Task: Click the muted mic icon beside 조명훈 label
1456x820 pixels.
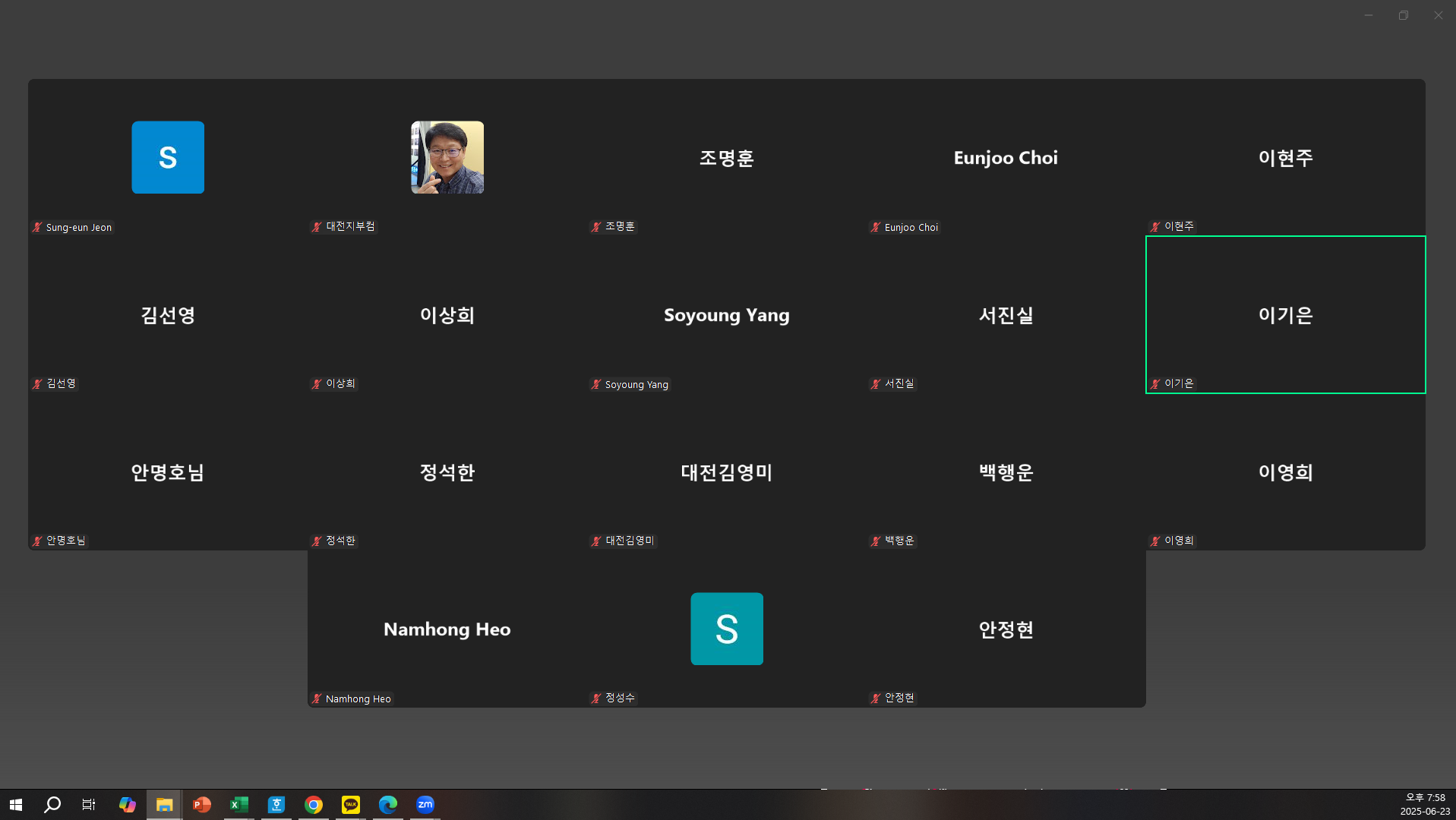Action: pyautogui.click(x=596, y=226)
